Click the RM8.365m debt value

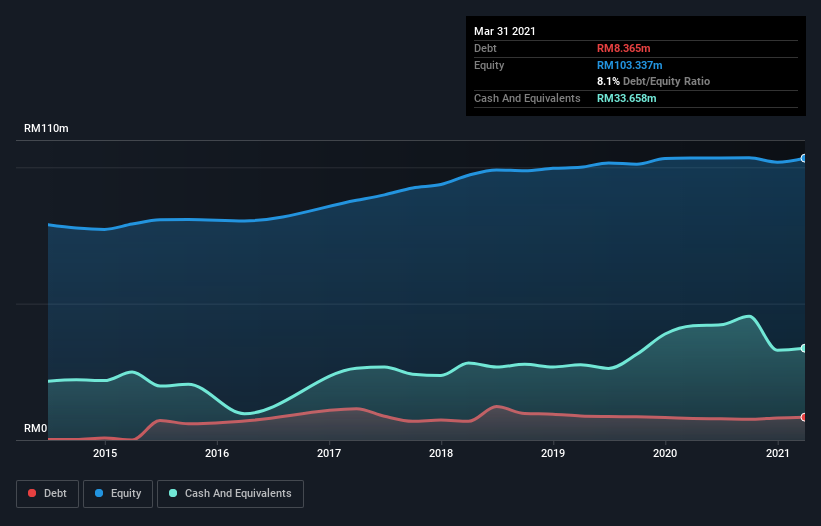tap(624, 48)
